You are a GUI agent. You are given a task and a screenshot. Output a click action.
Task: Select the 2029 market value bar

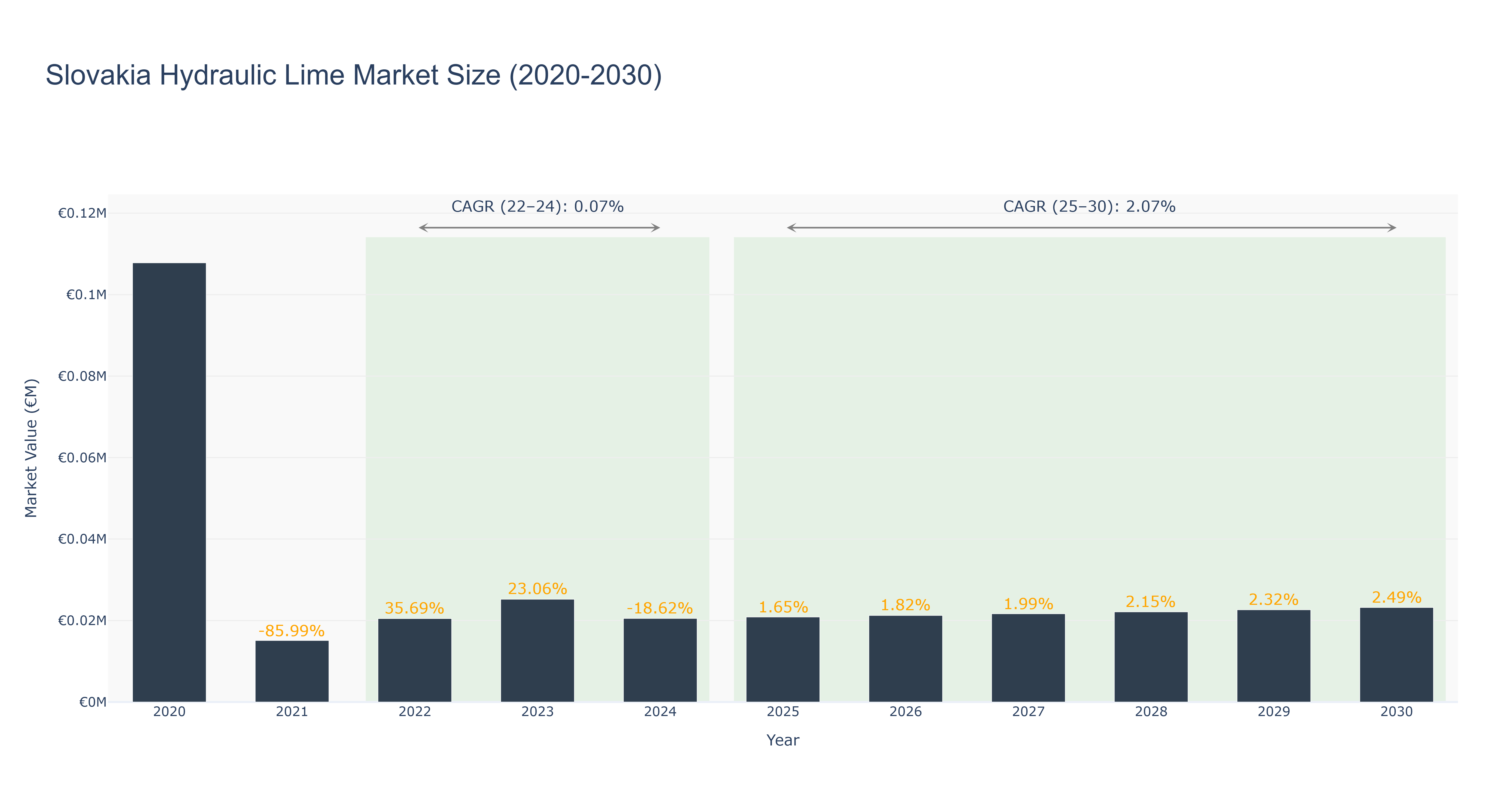click(1273, 656)
